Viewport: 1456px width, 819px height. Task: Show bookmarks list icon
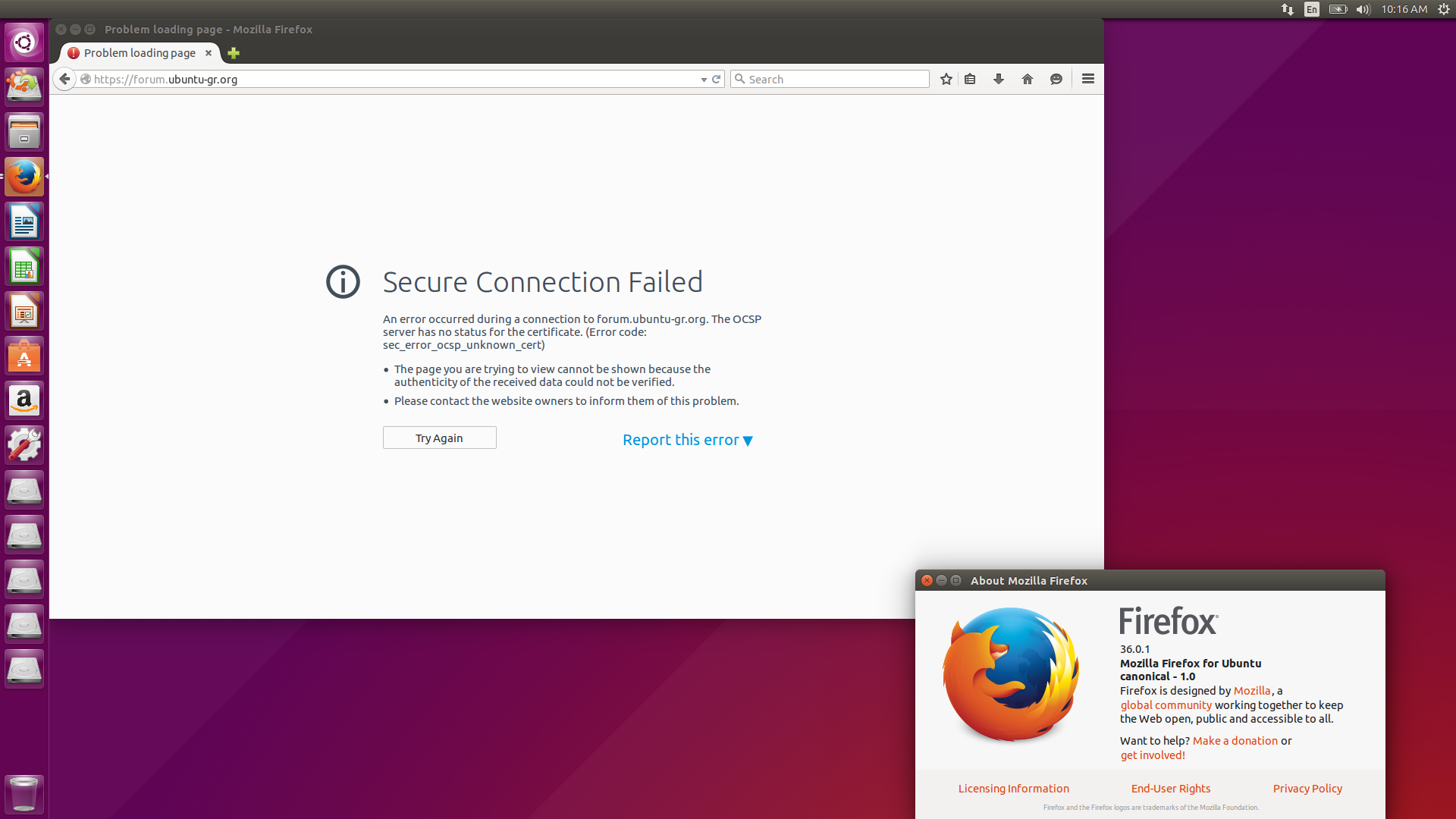pyautogui.click(x=970, y=79)
